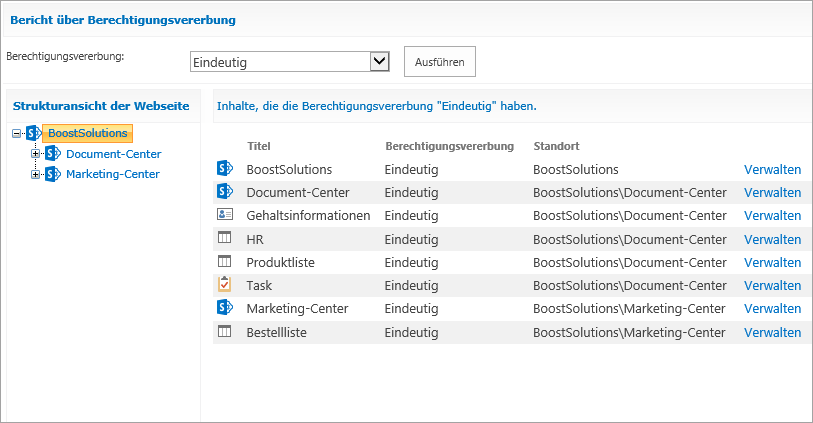
Task: Select BoostSolutions in the site structure tree
Action: [88, 133]
